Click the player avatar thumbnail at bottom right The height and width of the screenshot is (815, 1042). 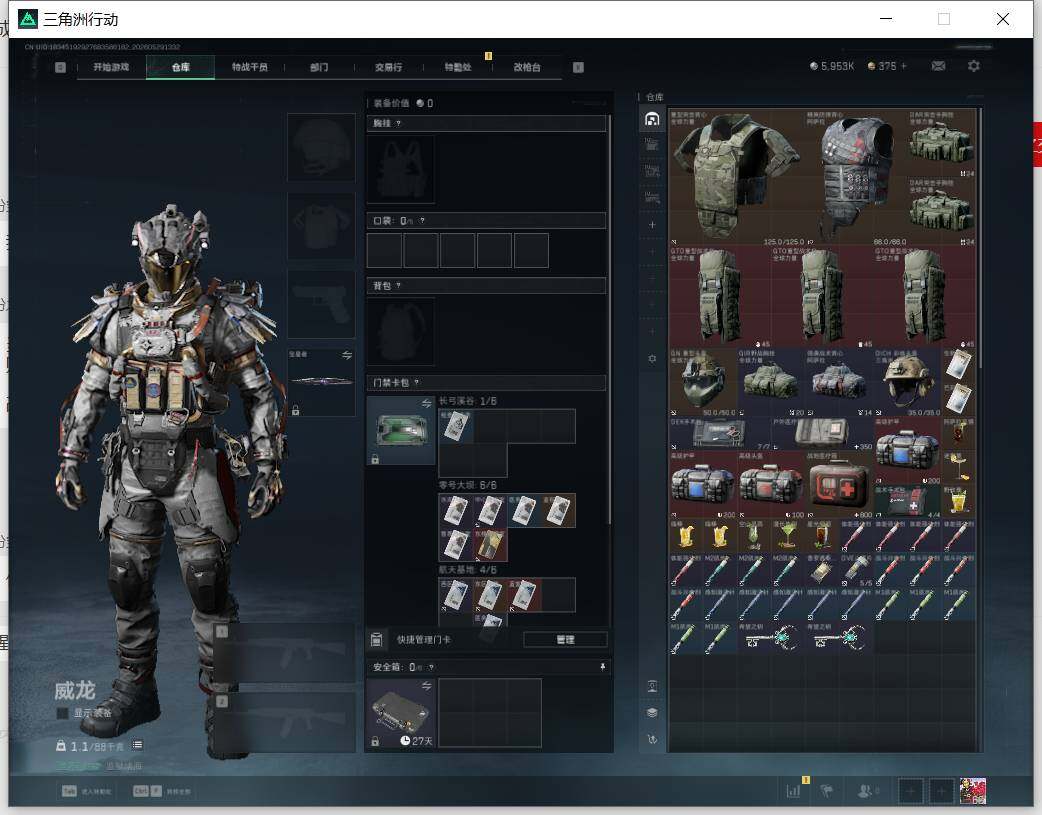[973, 791]
